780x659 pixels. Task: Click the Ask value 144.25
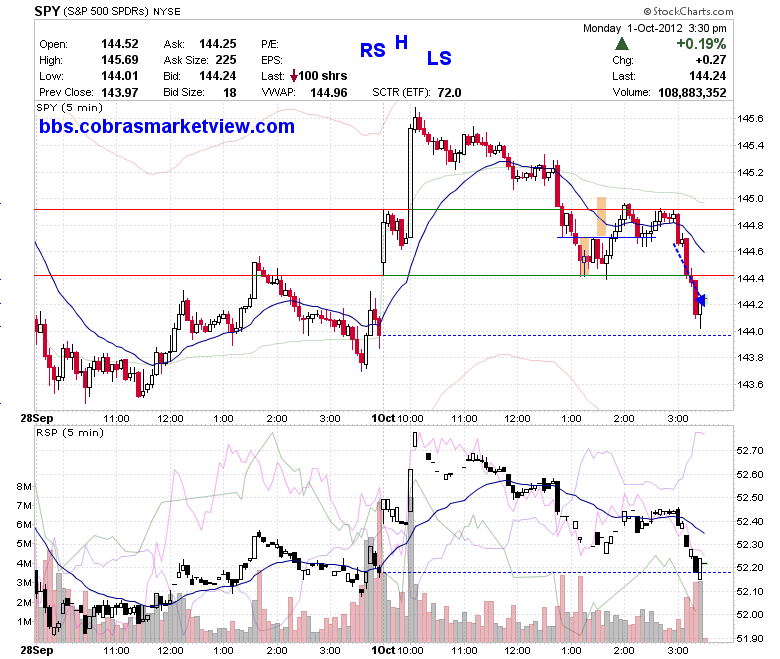tap(218, 44)
